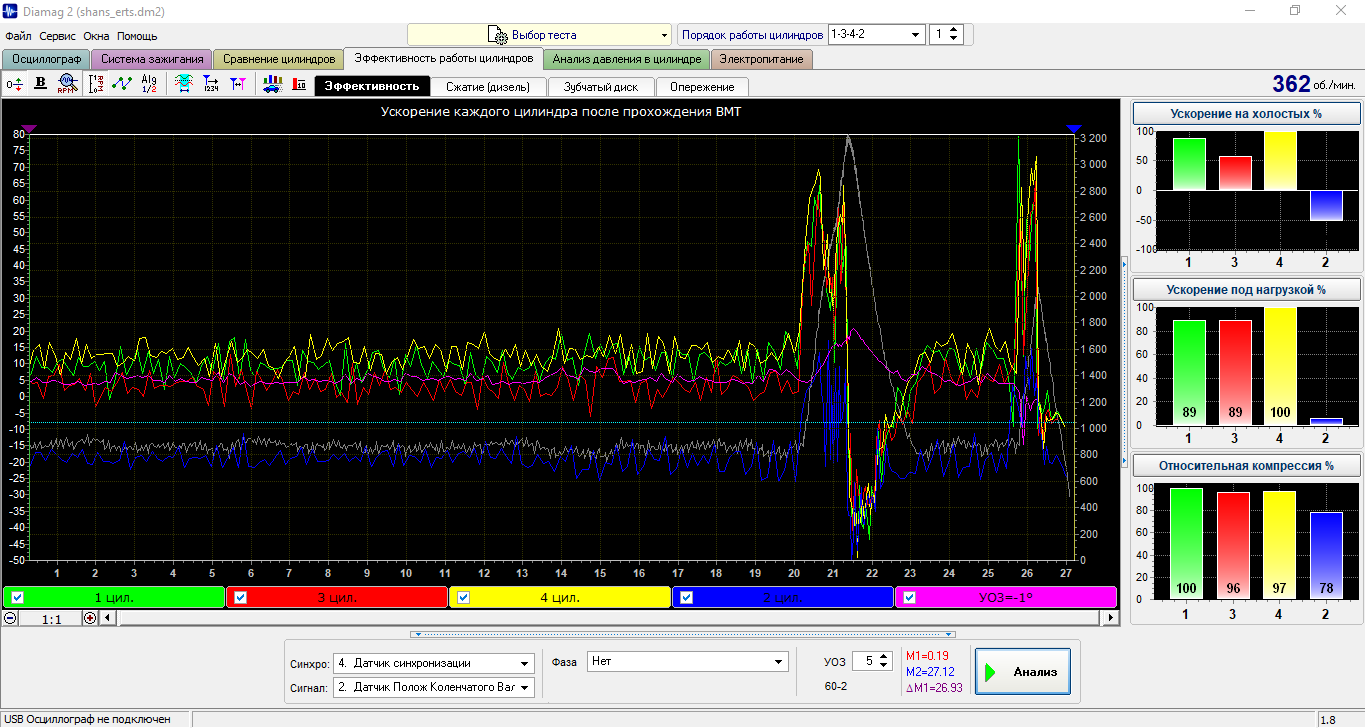Open the Выбор теста dropdown
This screenshot has height=728, width=1365.
click(664, 35)
